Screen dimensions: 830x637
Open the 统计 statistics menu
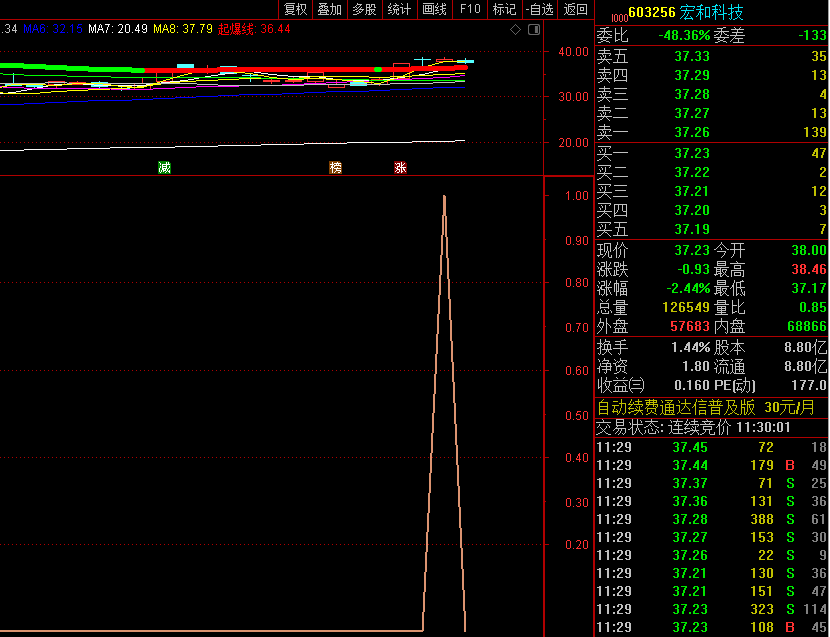coord(399,9)
